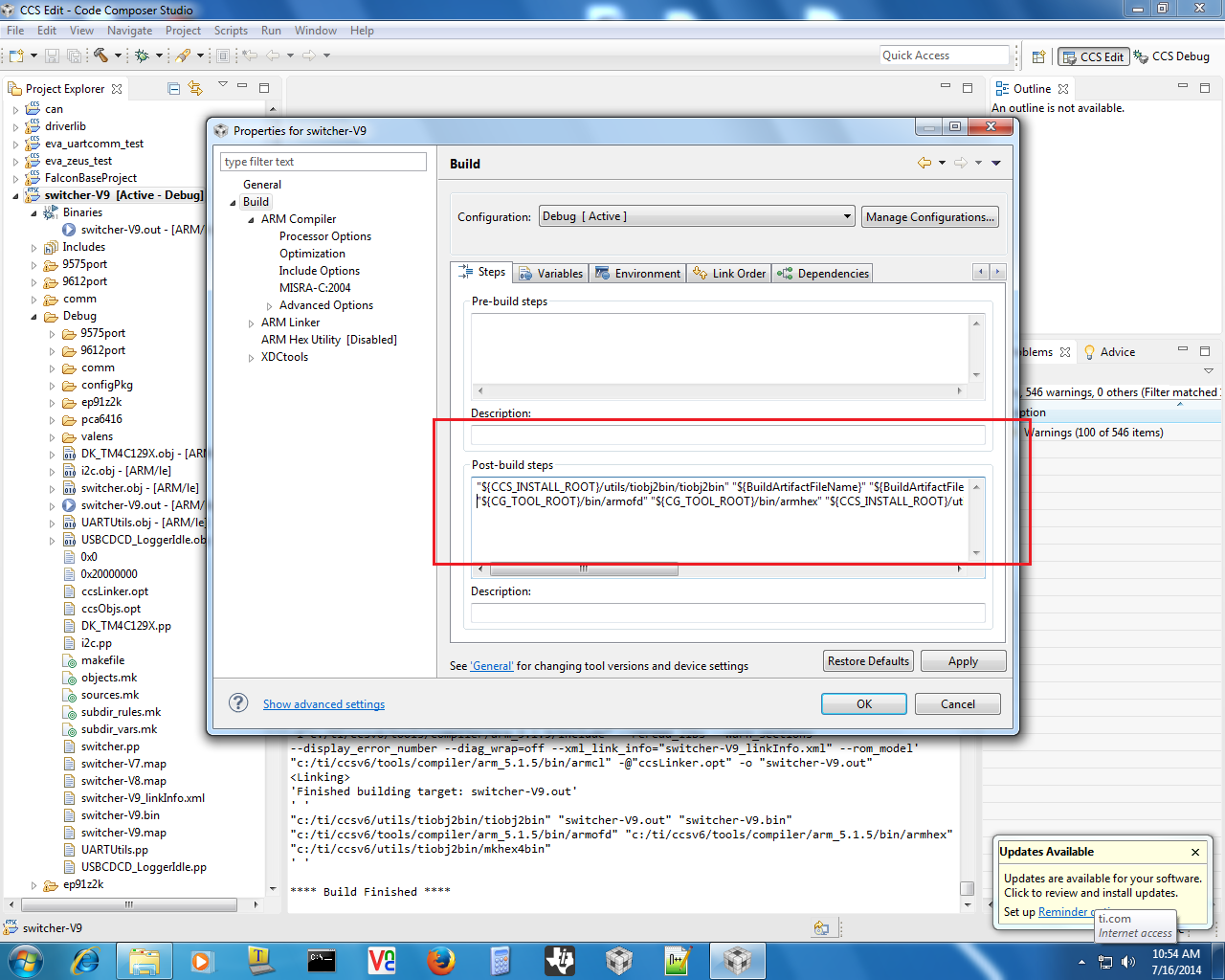Click the type filter text field
1225x980 pixels.
pyautogui.click(x=323, y=162)
